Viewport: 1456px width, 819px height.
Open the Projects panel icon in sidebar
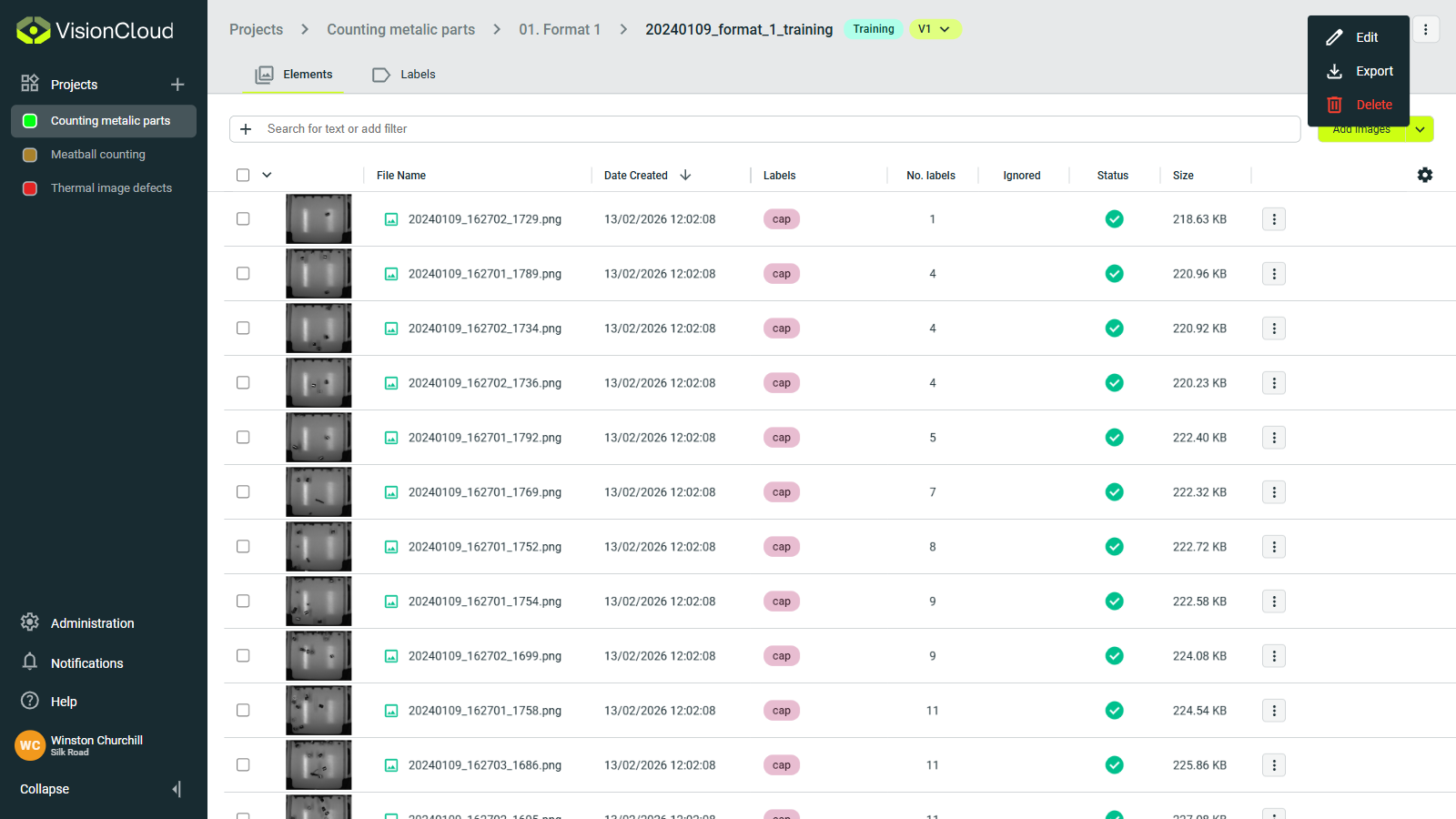click(30, 84)
